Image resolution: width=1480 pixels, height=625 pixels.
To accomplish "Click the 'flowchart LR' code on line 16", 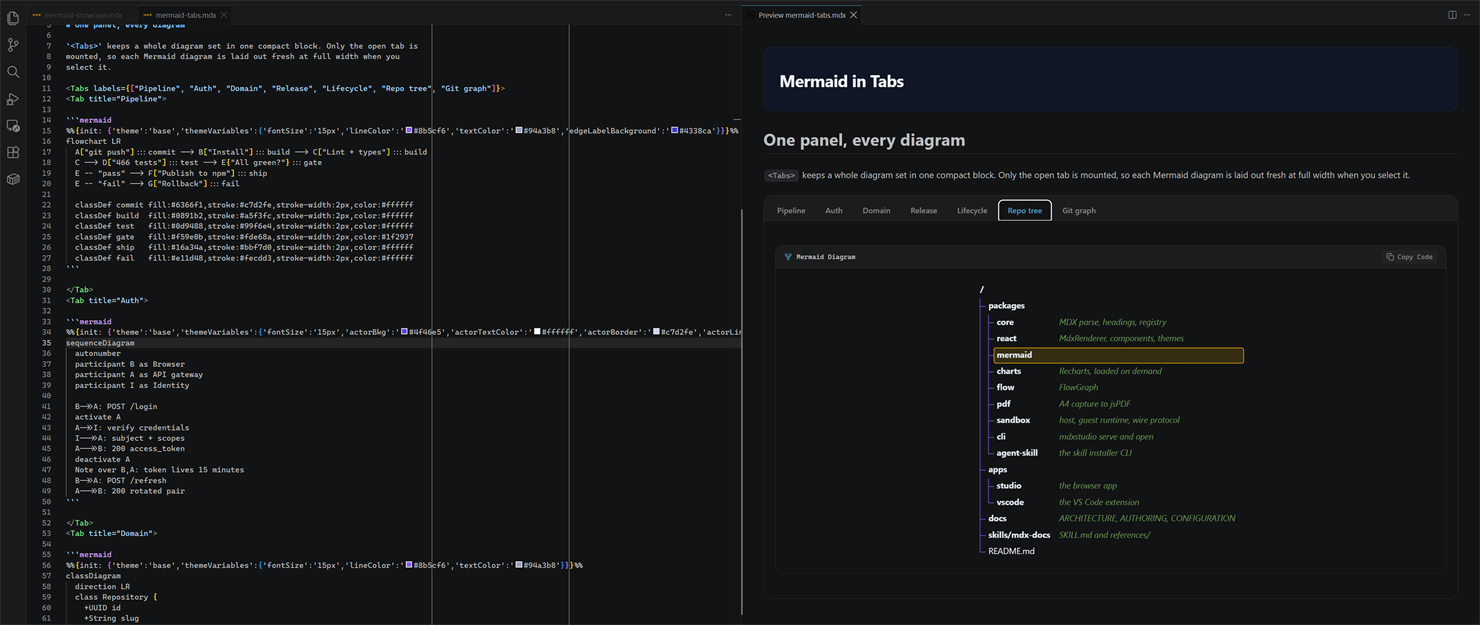I will tap(91, 141).
